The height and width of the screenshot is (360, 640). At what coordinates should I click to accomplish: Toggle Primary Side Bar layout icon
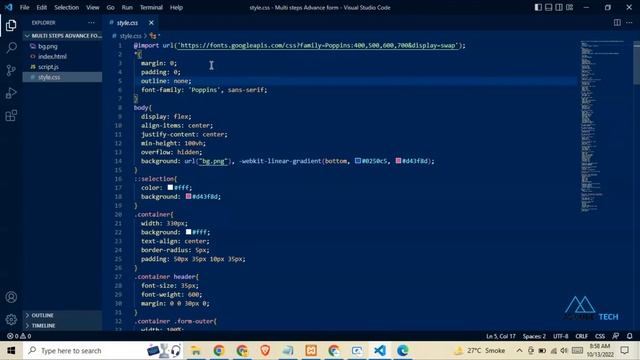[x=538, y=7]
